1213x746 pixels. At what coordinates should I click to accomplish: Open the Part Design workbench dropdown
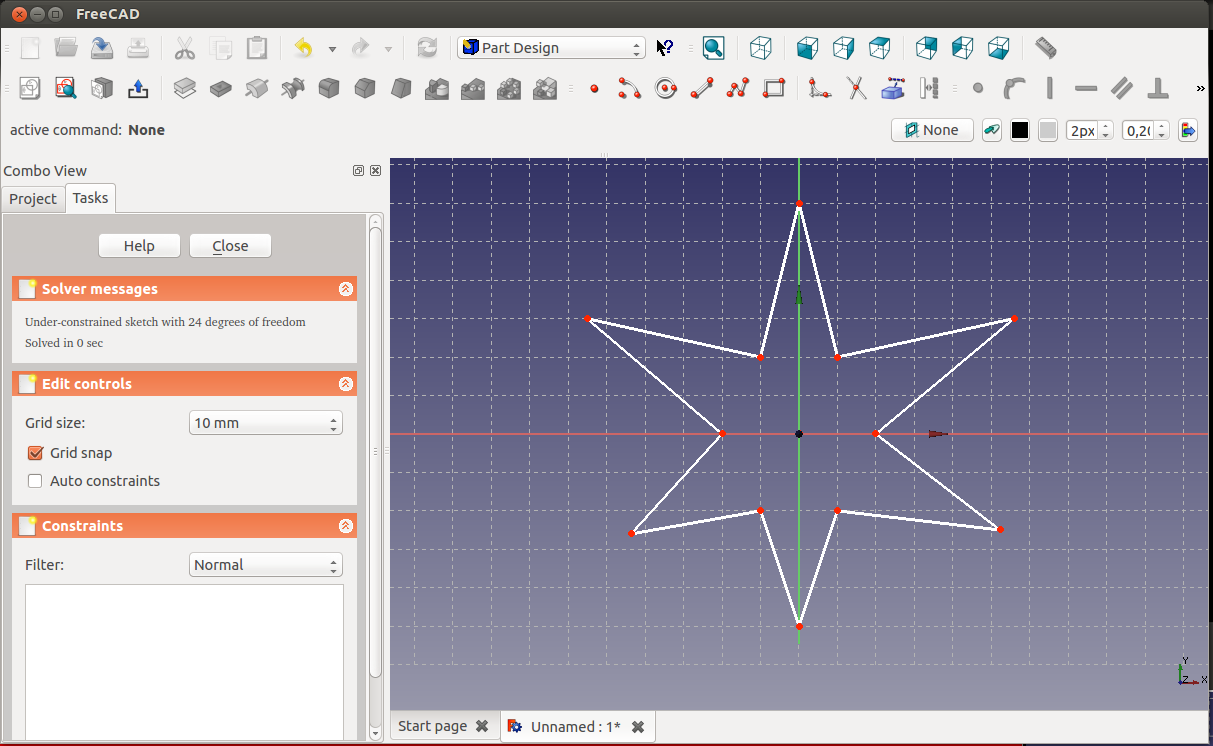point(551,48)
